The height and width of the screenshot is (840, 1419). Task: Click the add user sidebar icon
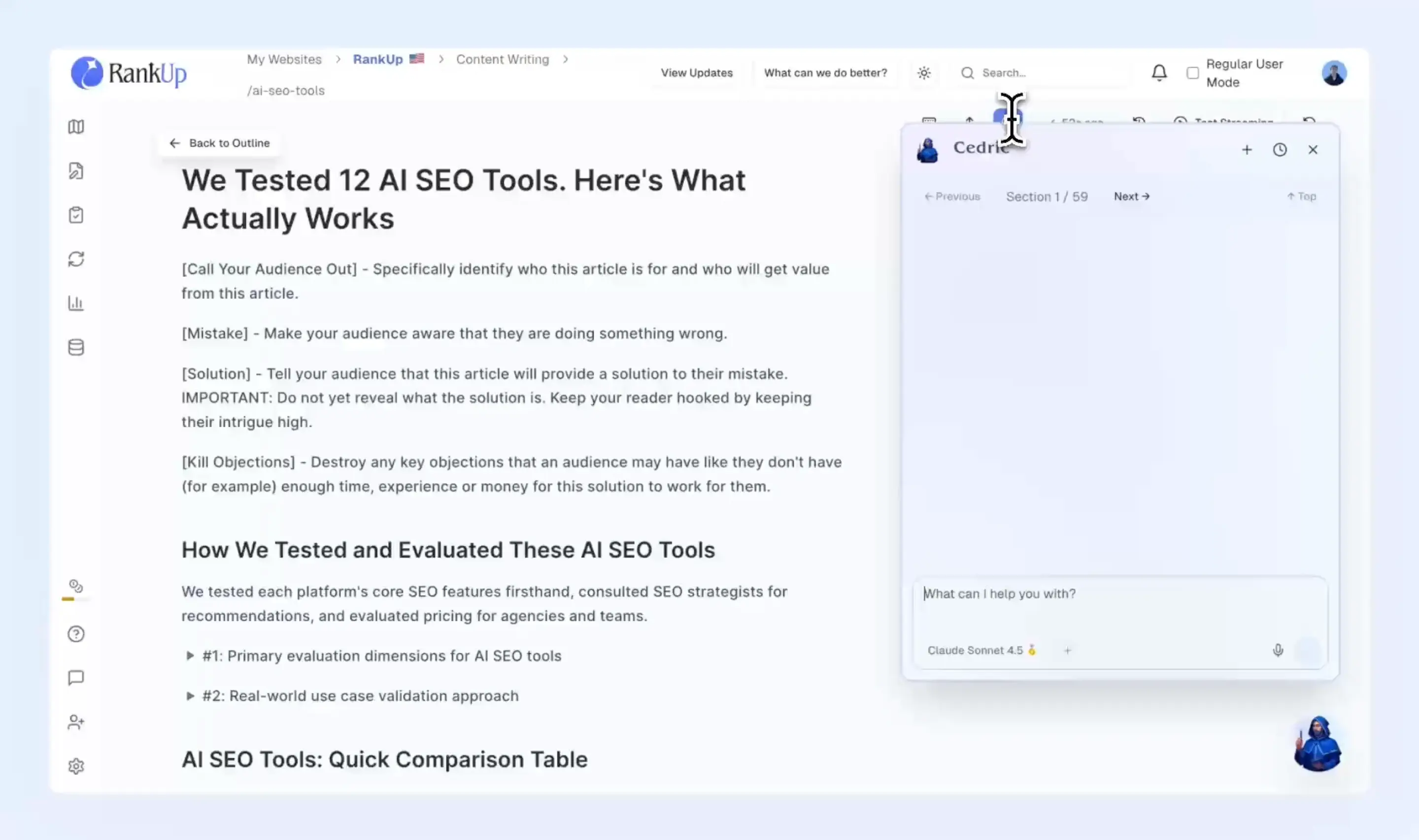(x=76, y=722)
